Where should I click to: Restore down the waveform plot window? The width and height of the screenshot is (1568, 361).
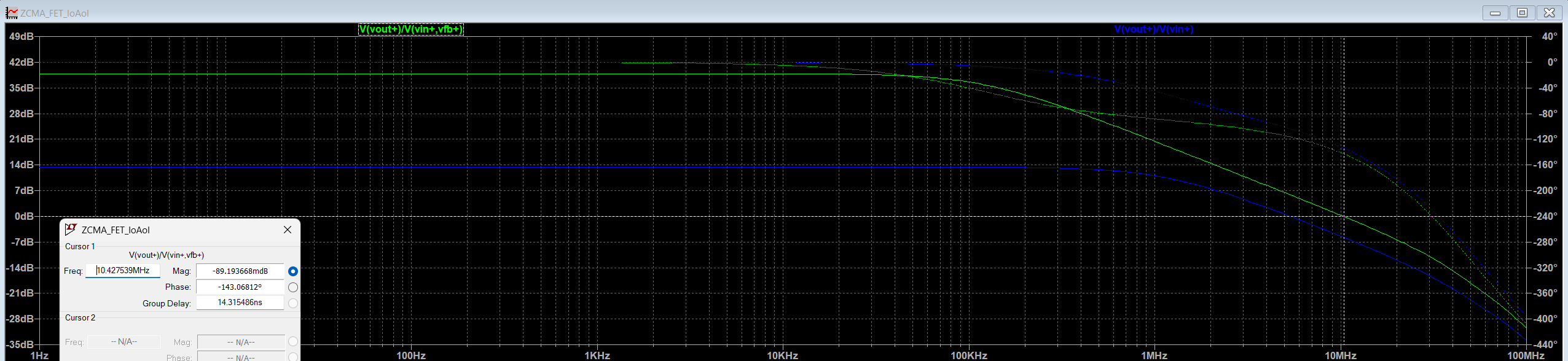pyautogui.click(x=1522, y=13)
